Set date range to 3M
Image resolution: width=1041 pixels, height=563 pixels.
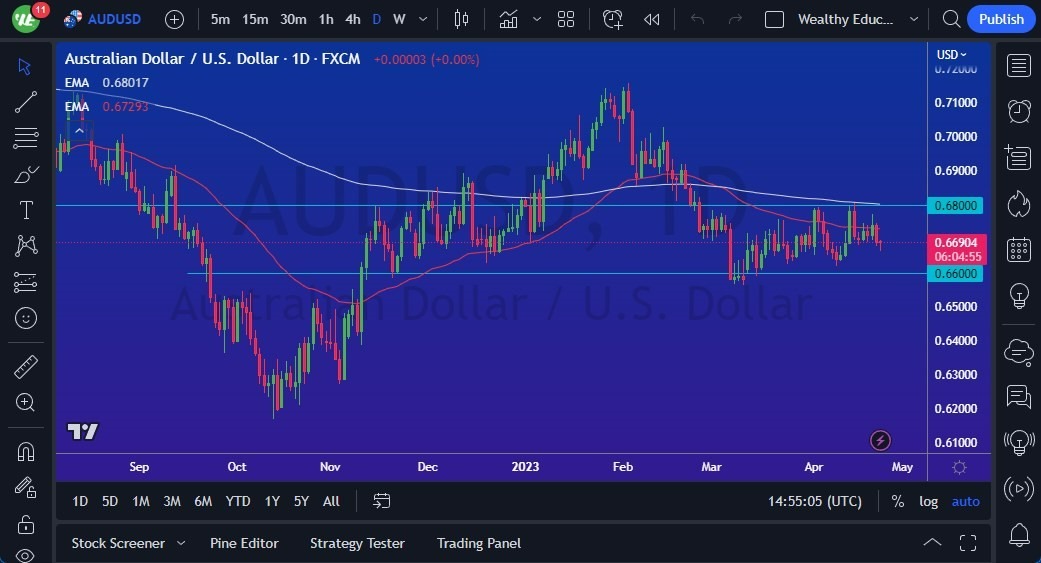(172, 501)
